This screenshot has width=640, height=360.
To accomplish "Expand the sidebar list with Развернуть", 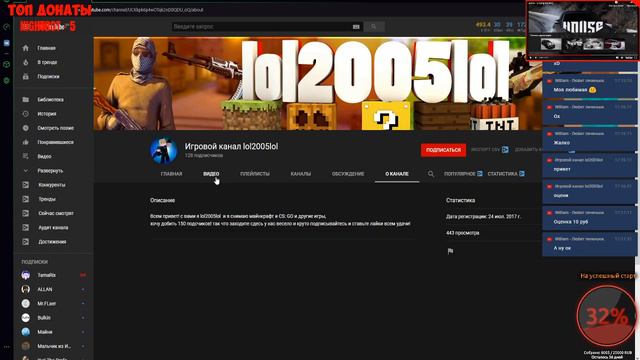I will [x=50, y=171].
